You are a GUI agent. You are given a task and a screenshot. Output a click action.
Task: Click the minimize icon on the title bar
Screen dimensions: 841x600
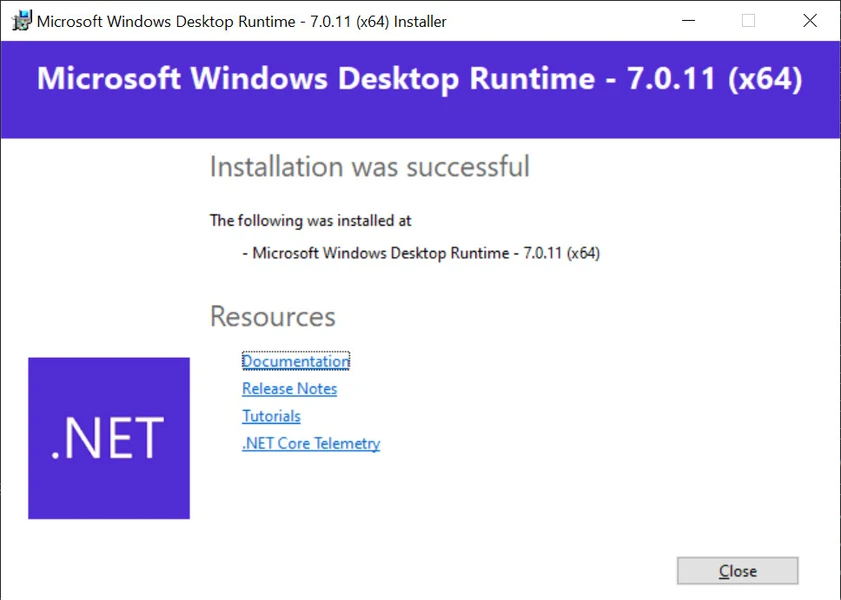[688, 20]
